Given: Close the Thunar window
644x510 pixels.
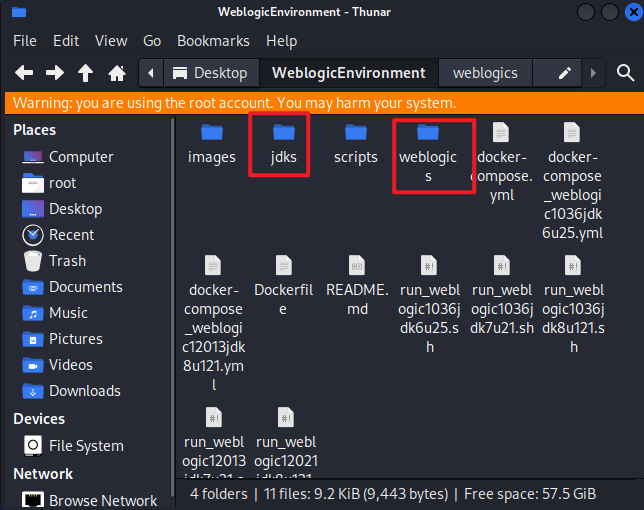Looking at the screenshot, I should [633, 12].
